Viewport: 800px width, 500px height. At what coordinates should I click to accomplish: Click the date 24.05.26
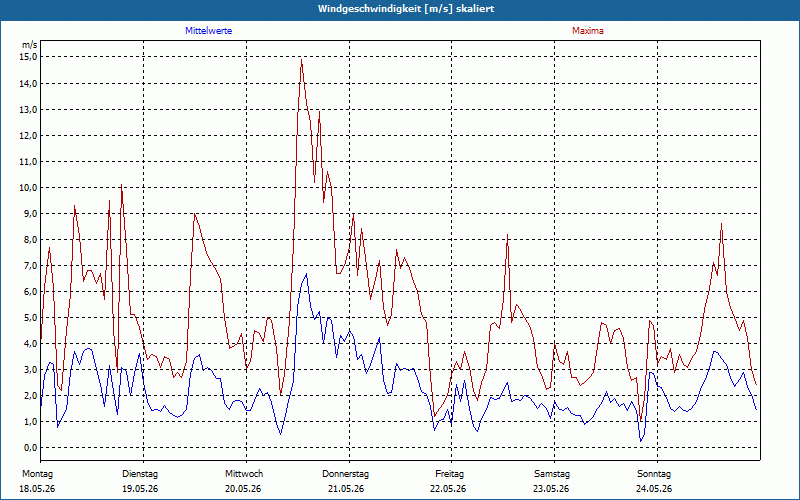pos(654,489)
